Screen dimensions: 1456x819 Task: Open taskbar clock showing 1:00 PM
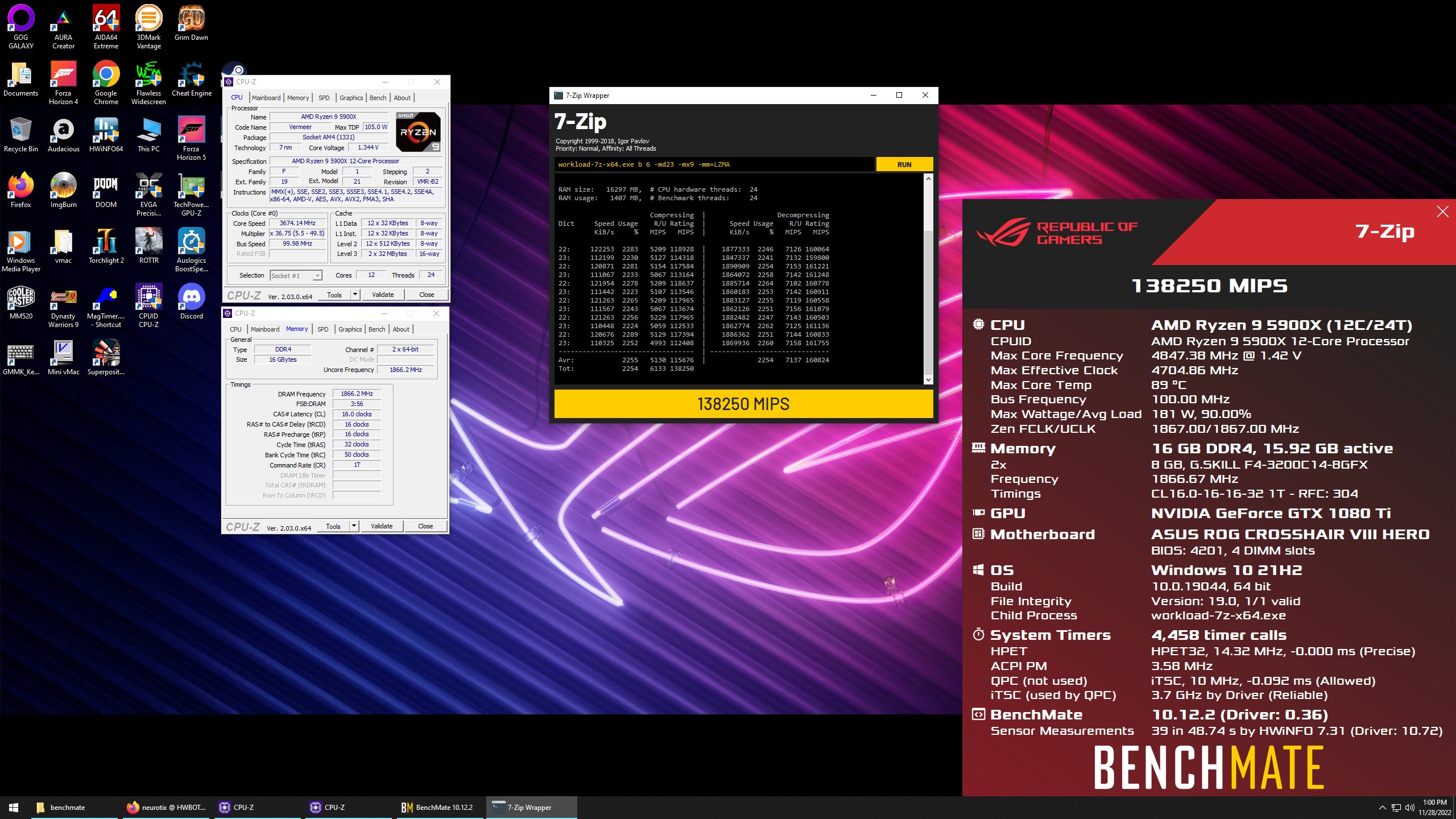click(x=1434, y=808)
